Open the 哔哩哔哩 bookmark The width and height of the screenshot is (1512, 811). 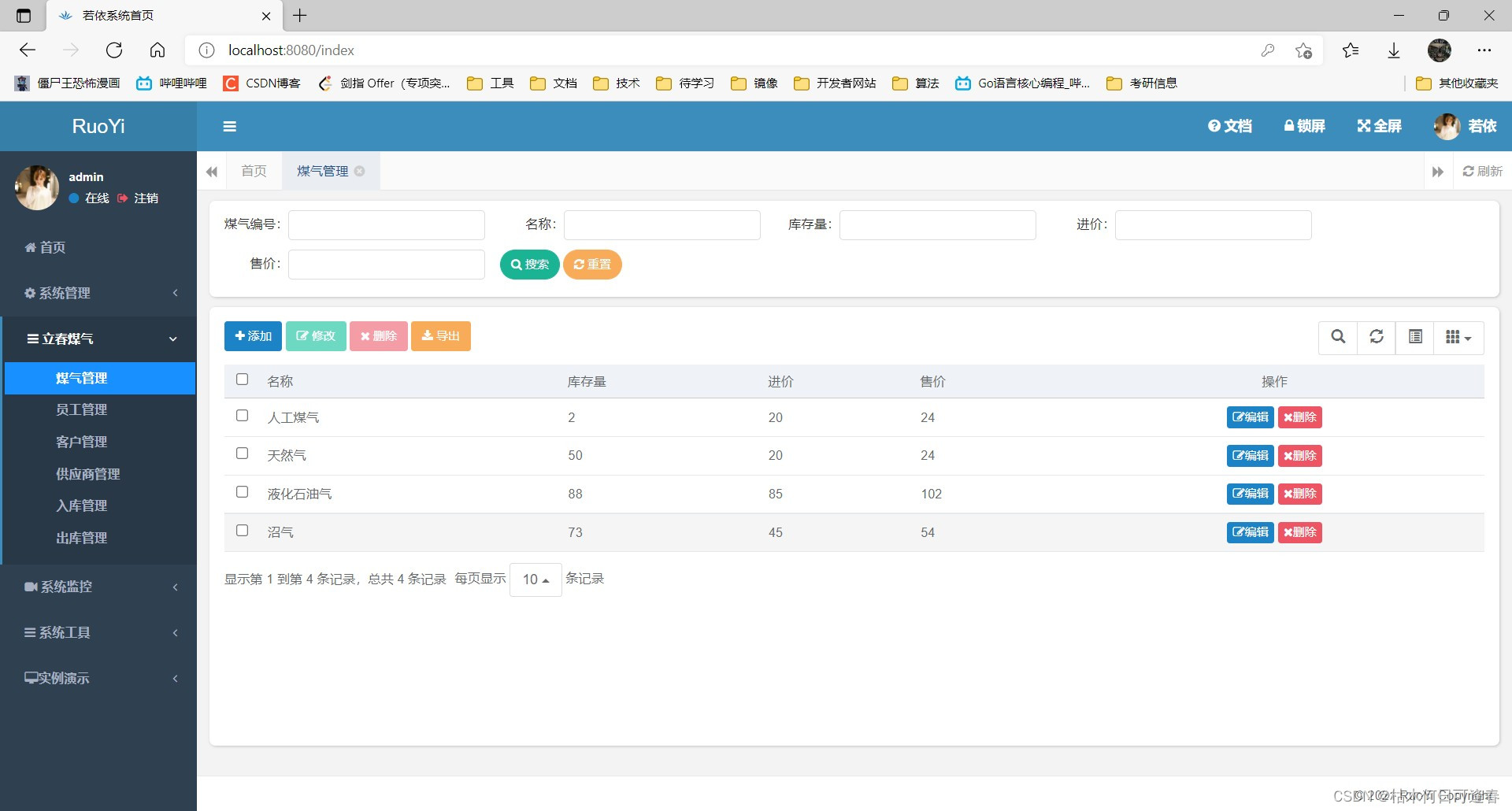(172, 83)
